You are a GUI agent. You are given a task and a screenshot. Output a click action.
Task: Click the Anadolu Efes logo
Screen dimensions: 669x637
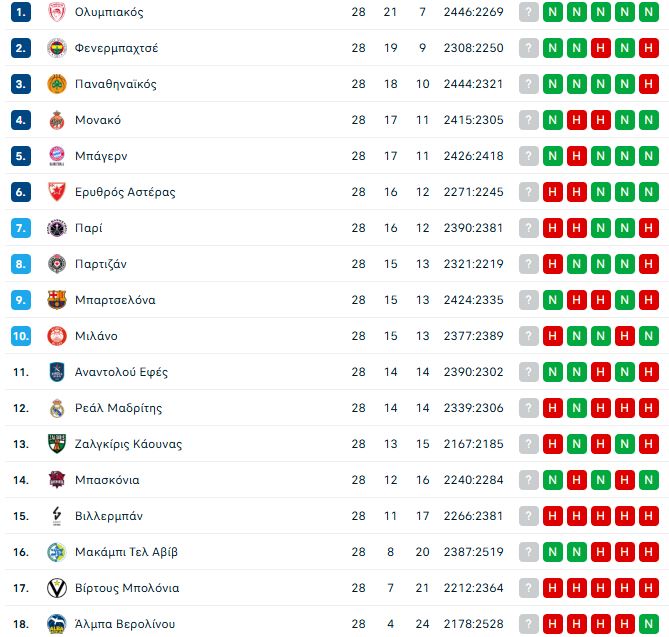[56, 372]
